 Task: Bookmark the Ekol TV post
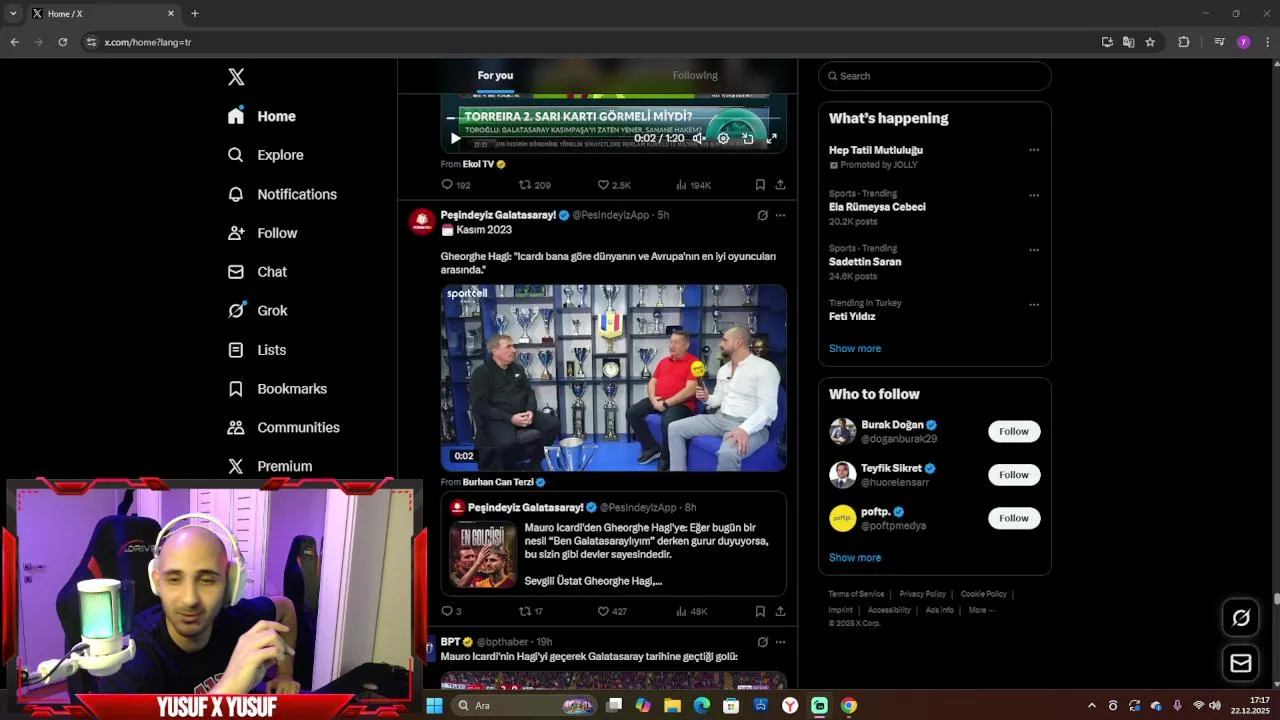pos(760,185)
